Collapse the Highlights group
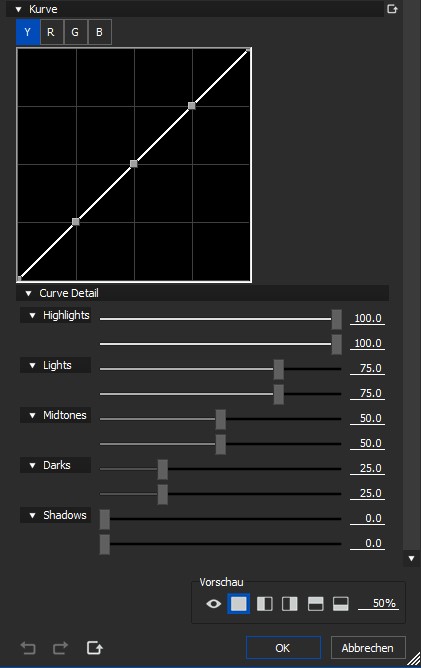Image resolution: width=421 pixels, height=668 pixels. pos(32,315)
